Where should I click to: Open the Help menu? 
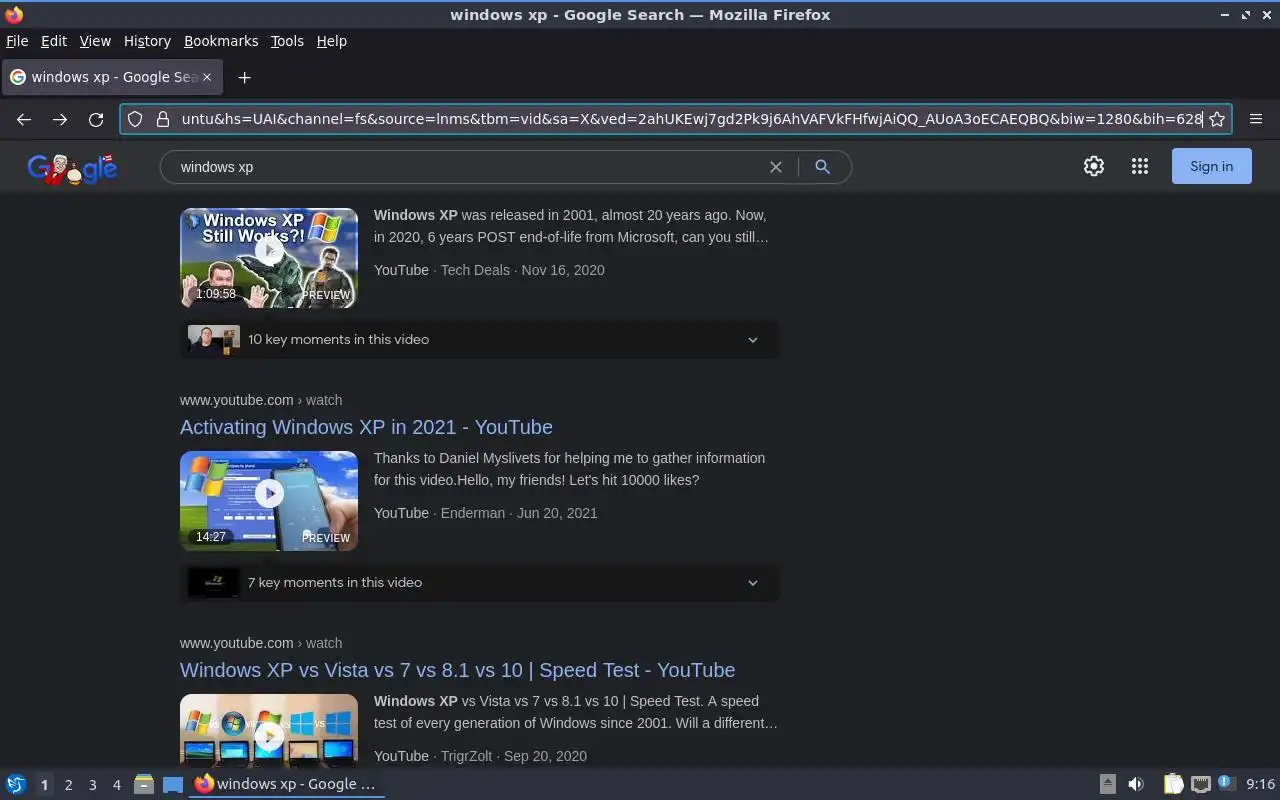(332, 41)
